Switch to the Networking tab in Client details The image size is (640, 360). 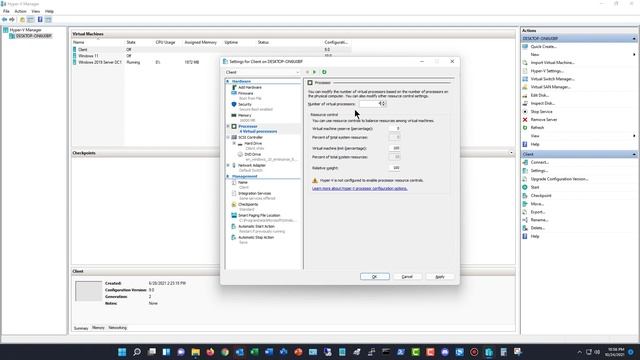click(x=118, y=328)
